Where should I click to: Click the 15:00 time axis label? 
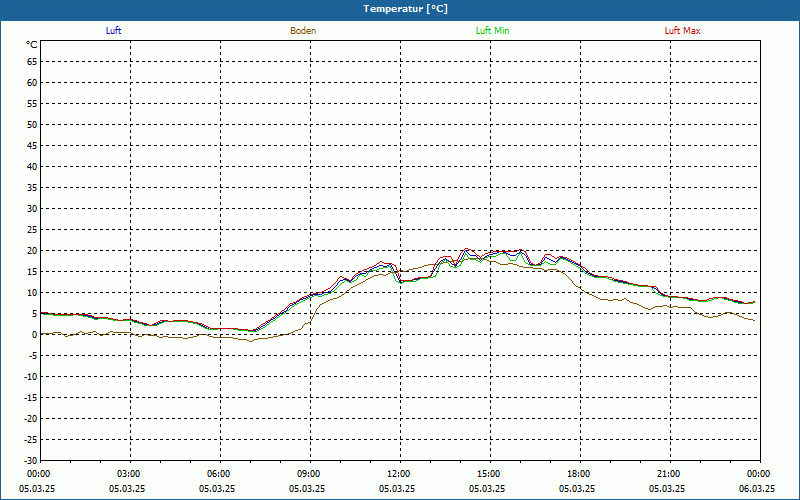pyautogui.click(x=490, y=474)
